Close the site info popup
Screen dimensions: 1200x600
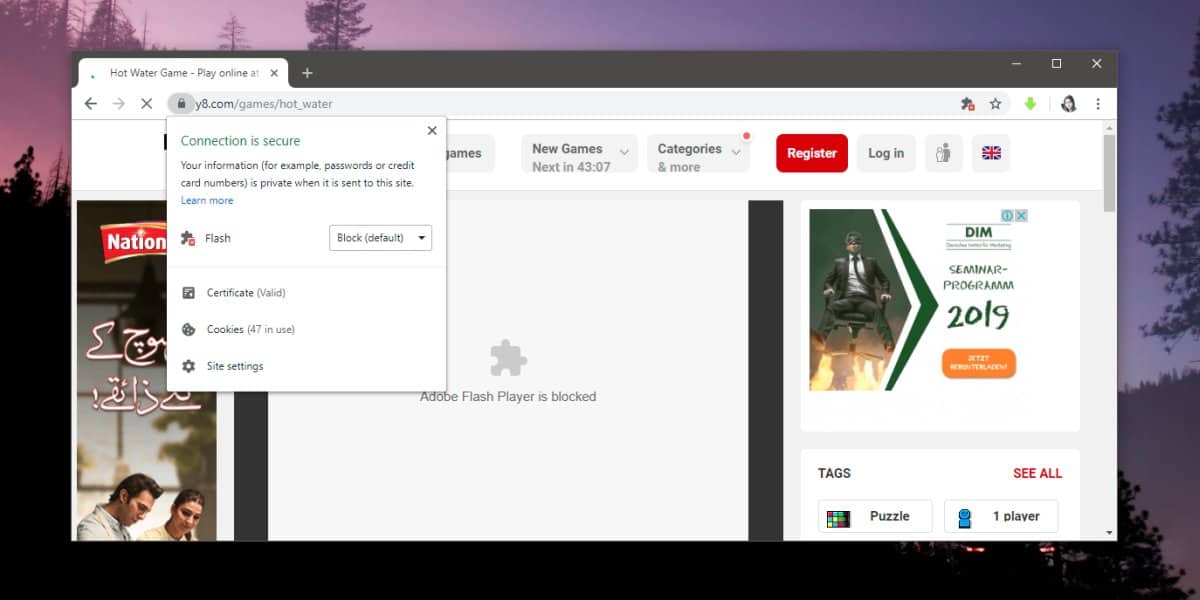point(432,130)
